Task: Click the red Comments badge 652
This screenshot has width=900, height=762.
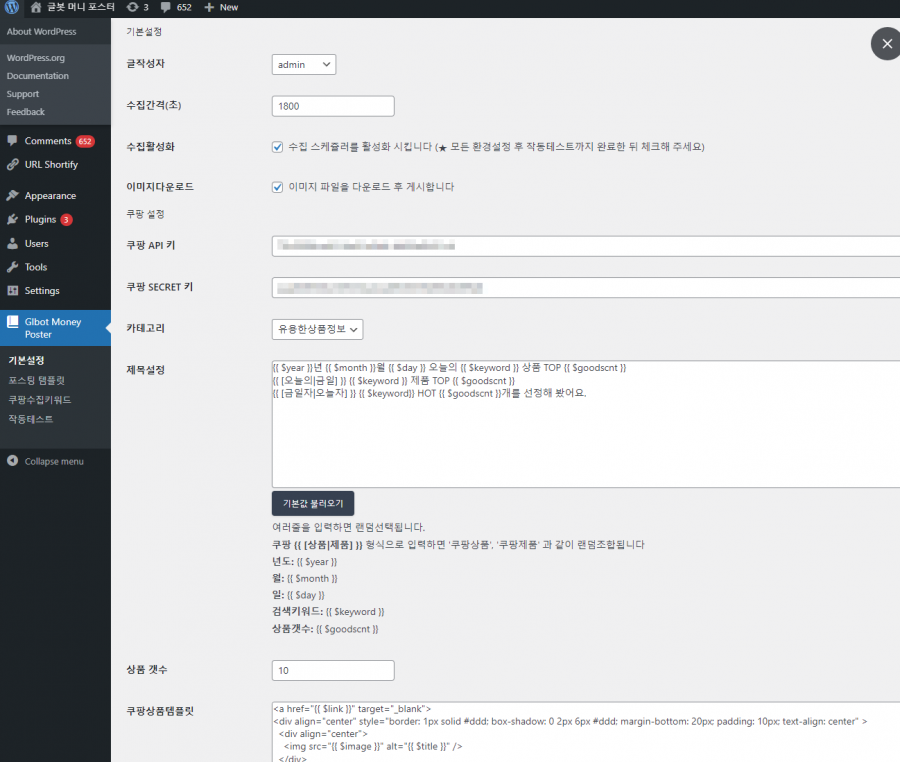Action: click(x=85, y=141)
